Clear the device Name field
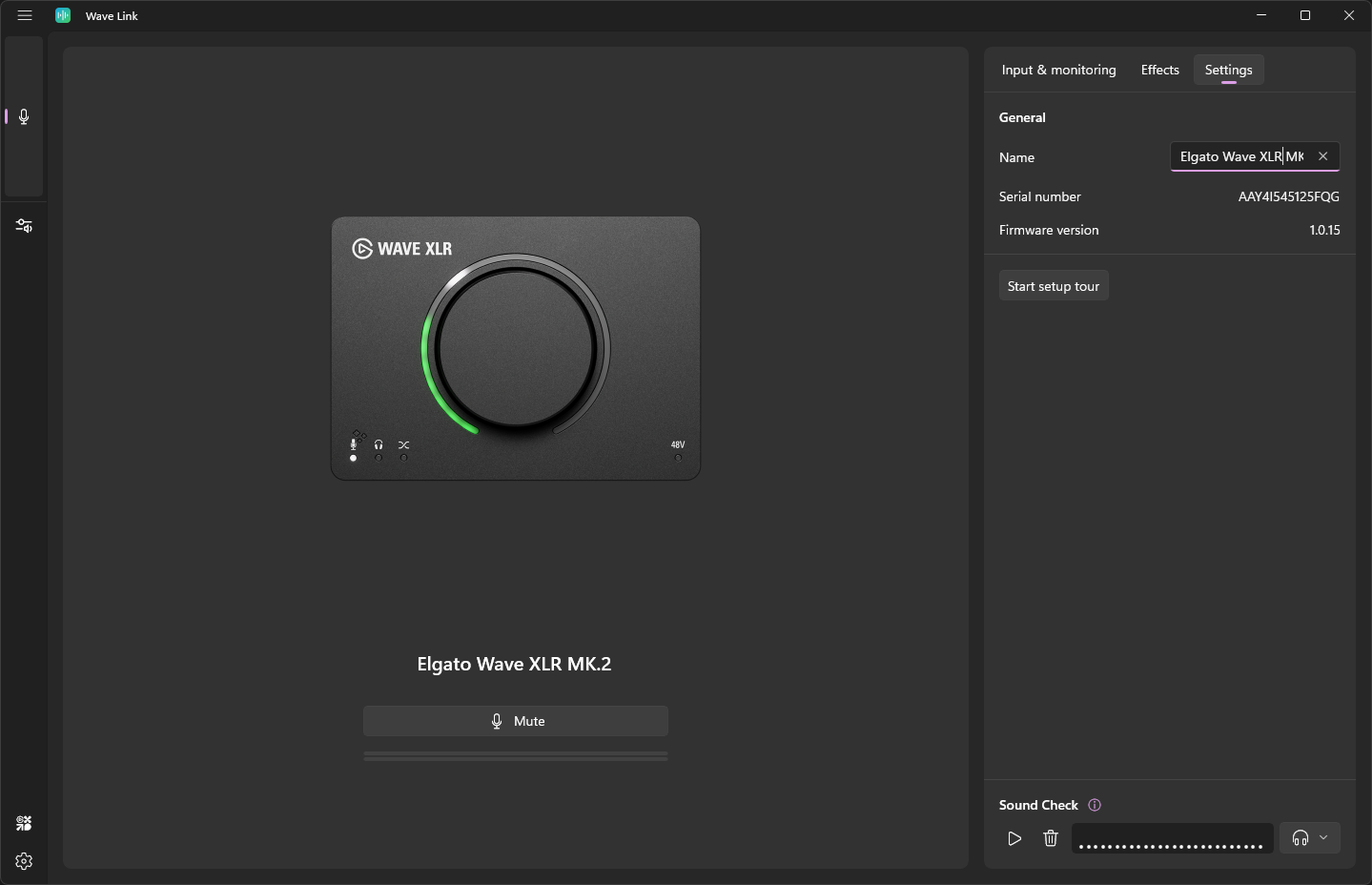Viewport: 1372px width, 885px height. pyautogui.click(x=1322, y=156)
